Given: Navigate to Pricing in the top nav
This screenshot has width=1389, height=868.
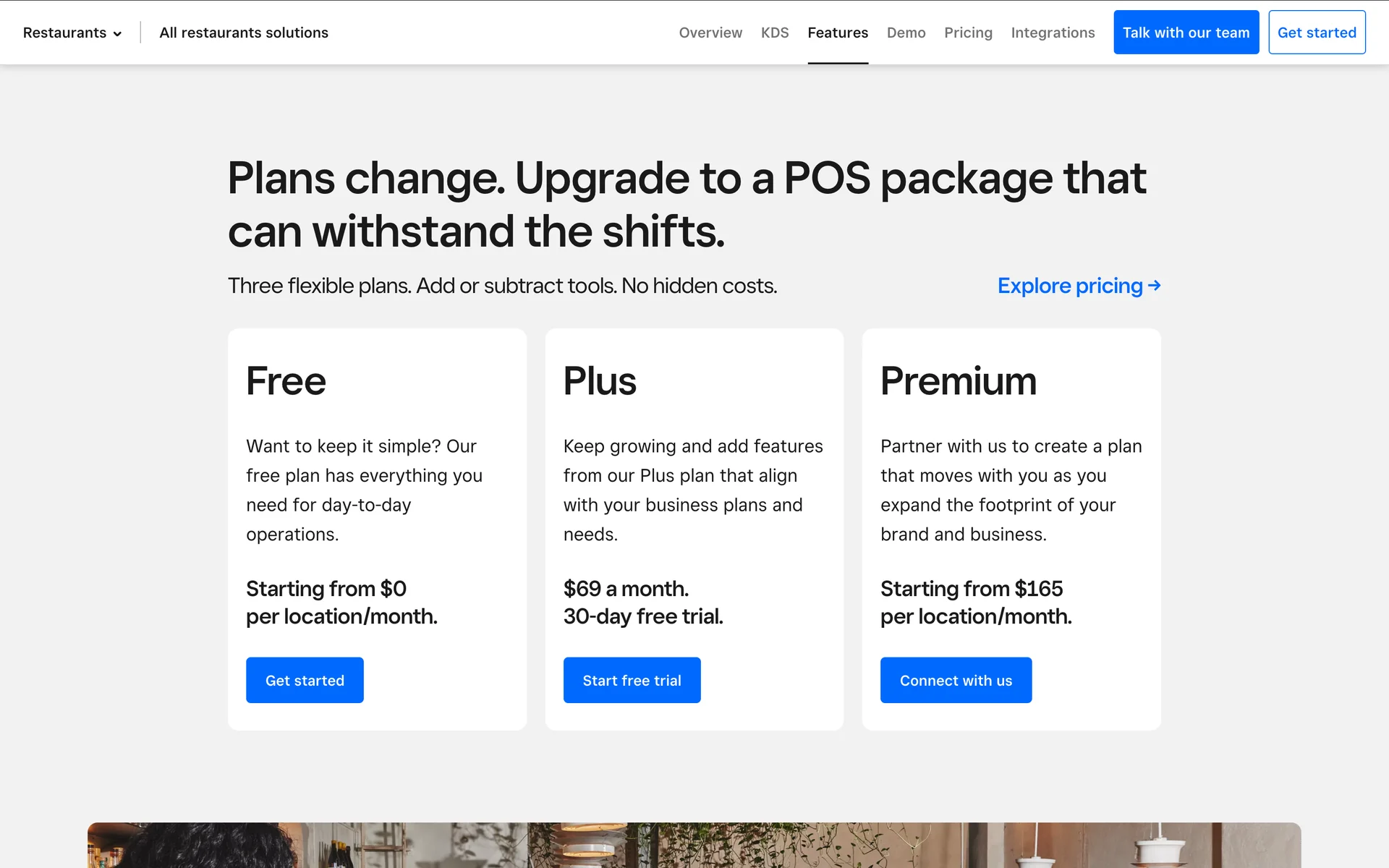Looking at the screenshot, I should (968, 33).
